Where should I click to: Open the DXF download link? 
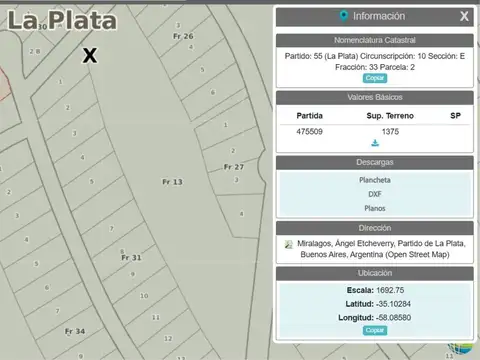[375, 194]
